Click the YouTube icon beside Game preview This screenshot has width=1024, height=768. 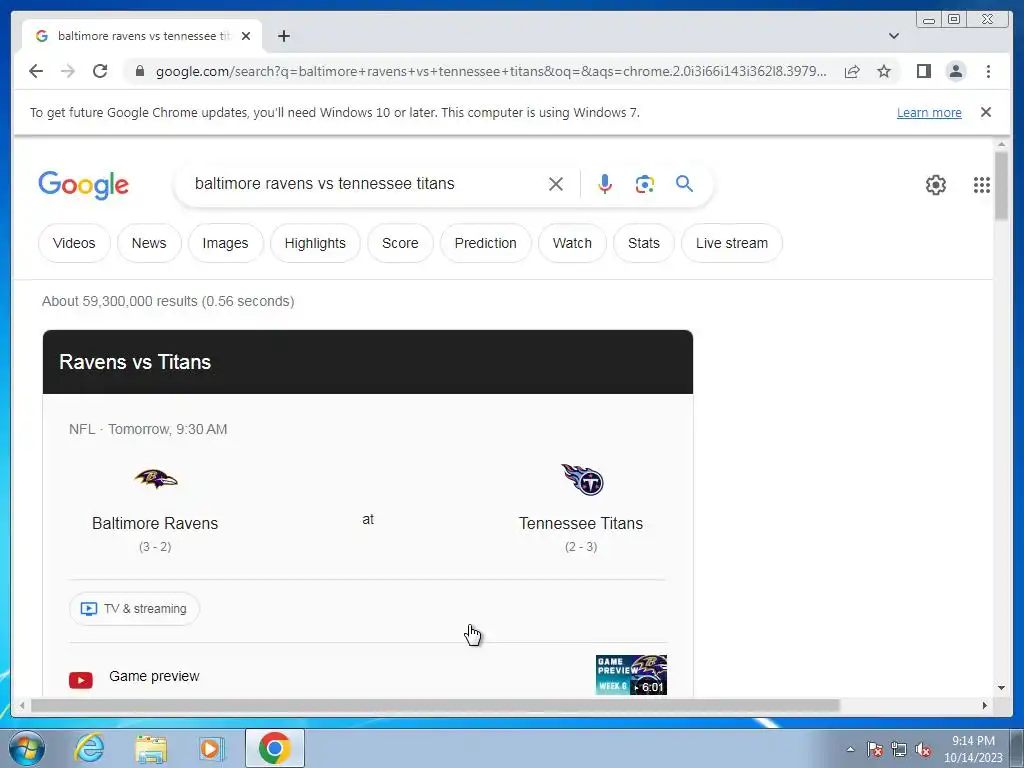(81, 680)
